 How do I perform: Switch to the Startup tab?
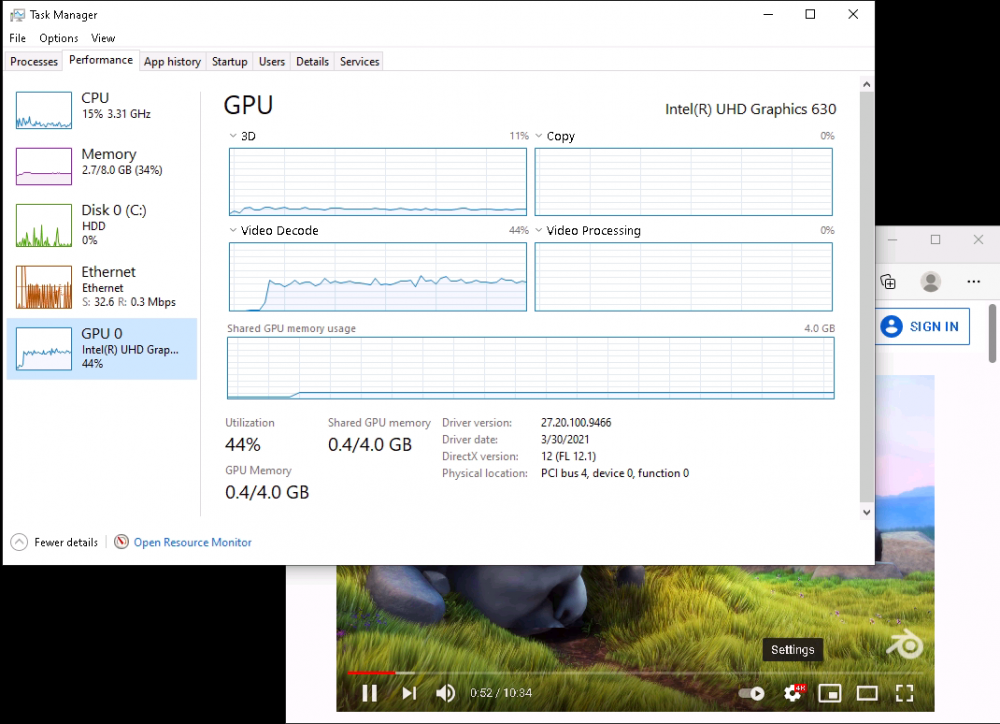(230, 61)
